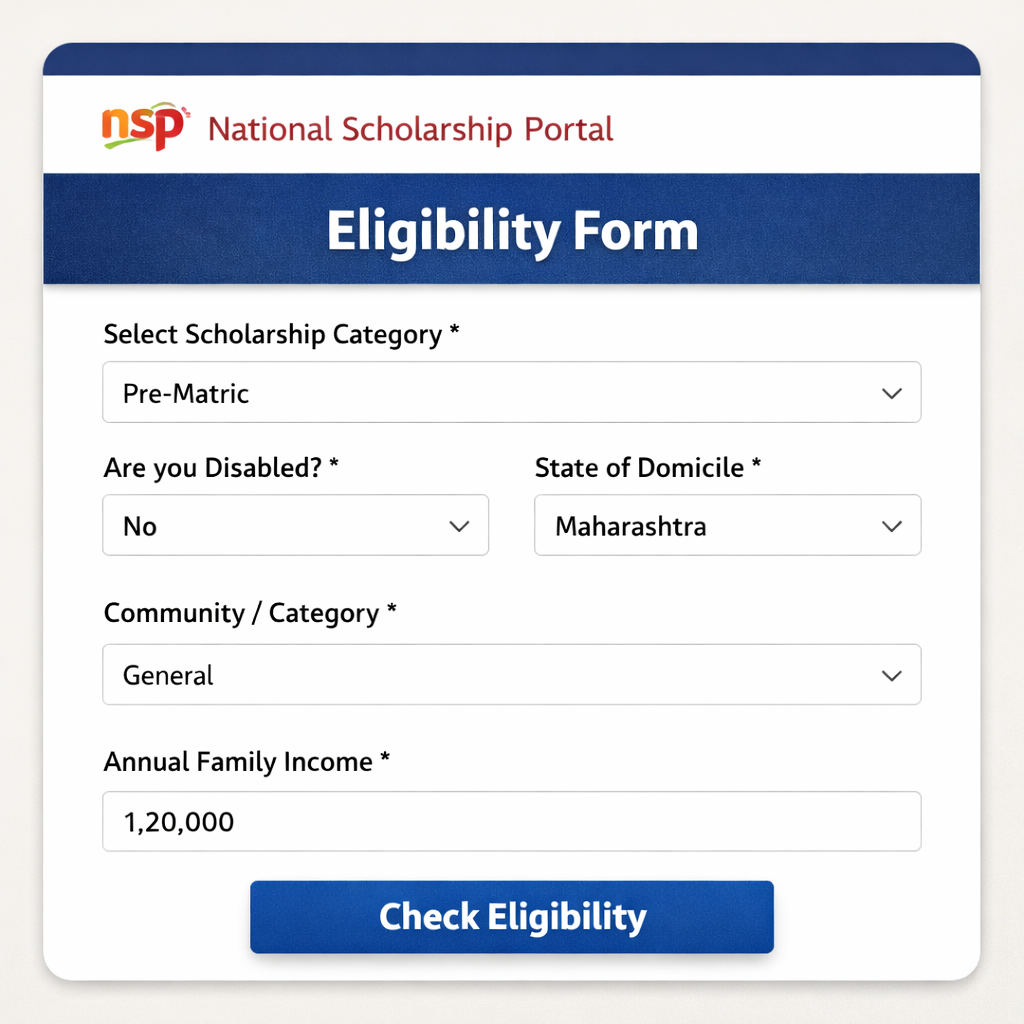Click the National Scholarship Portal header text
Viewport: 1024px width, 1024px height.
tap(409, 129)
